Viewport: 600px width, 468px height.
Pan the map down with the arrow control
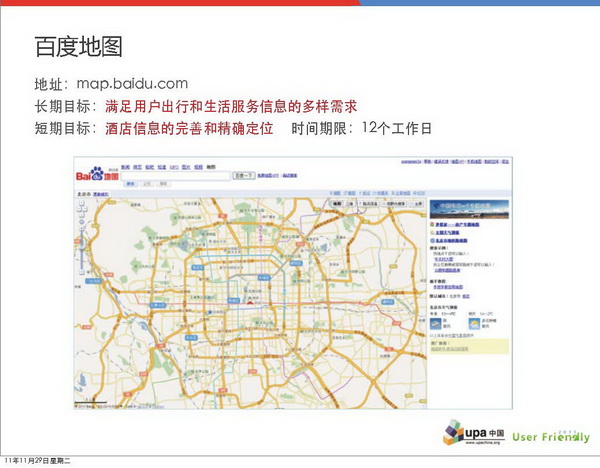pyautogui.click(x=82, y=215)
